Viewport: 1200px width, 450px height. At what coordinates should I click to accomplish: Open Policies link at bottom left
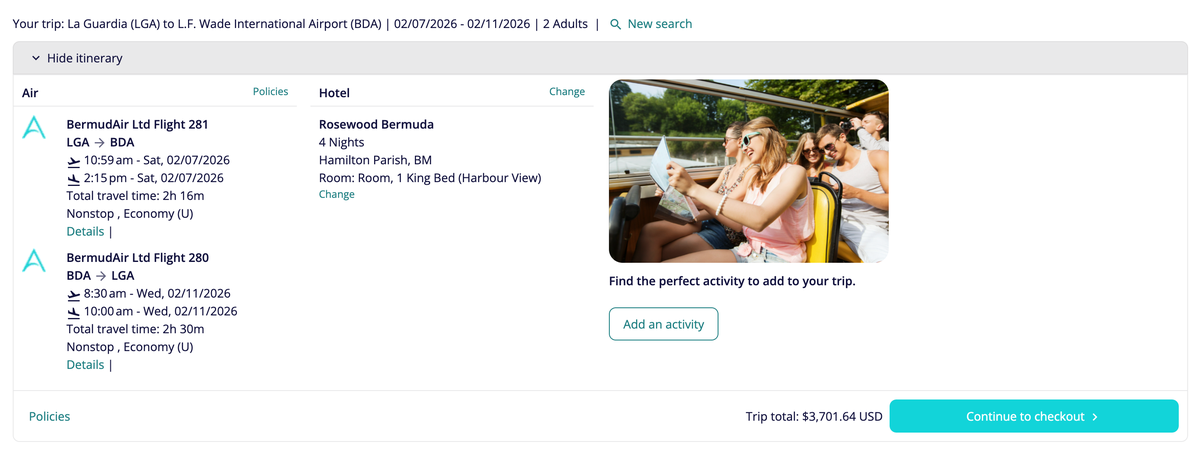pyautogui.click(x=50, y=417)
